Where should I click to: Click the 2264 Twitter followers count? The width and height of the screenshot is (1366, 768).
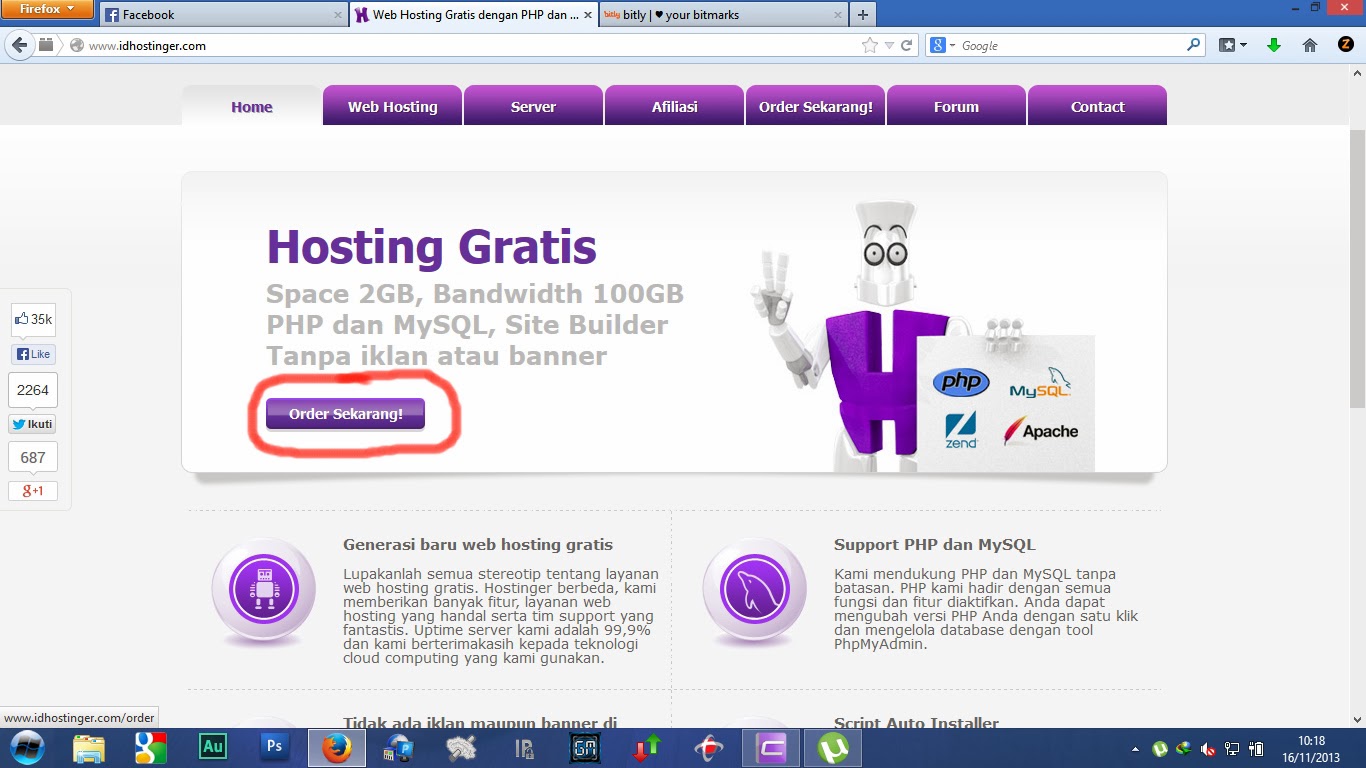point(33,390)
